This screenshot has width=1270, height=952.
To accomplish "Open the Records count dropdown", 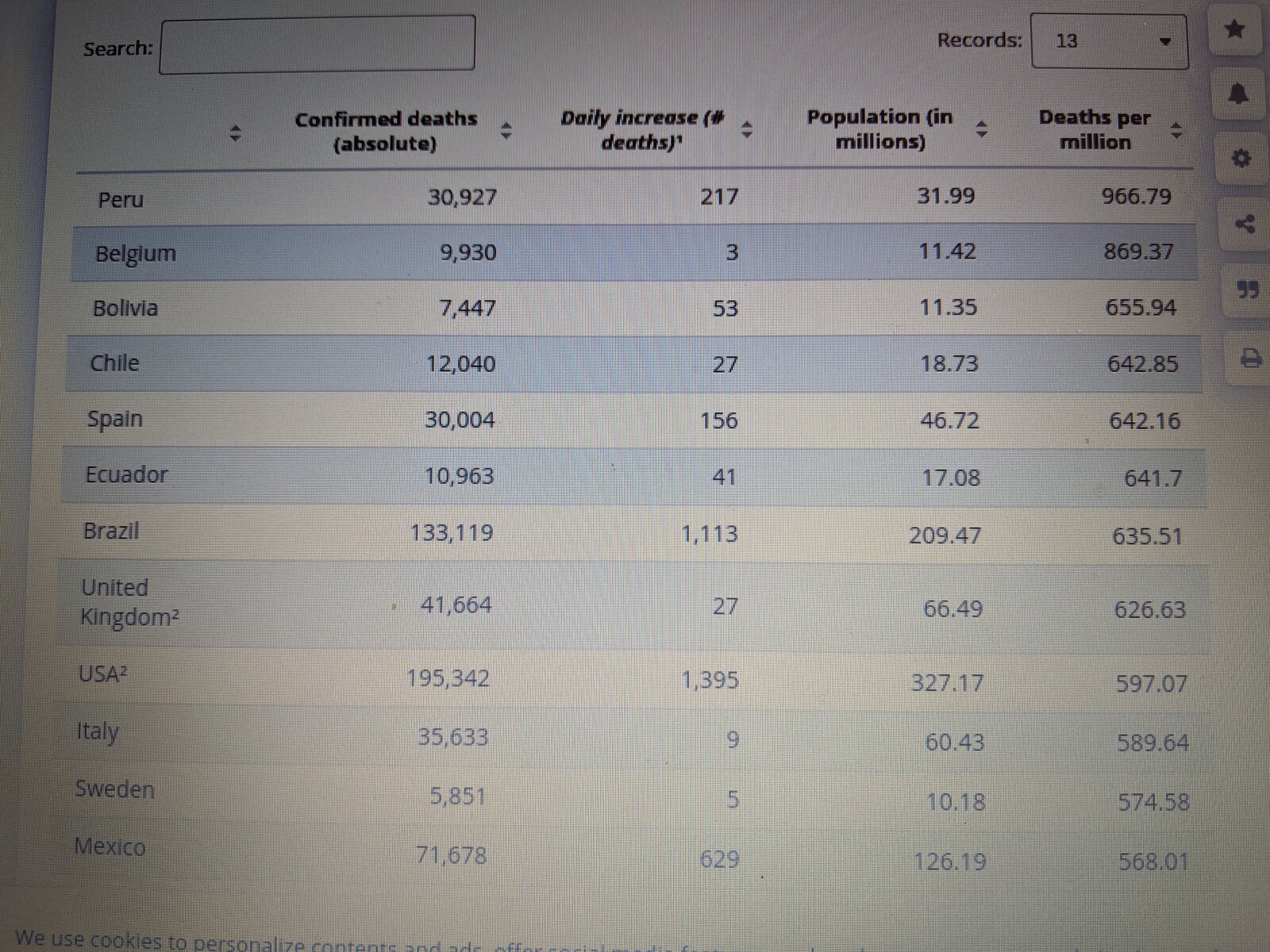I will point(1109,41).
